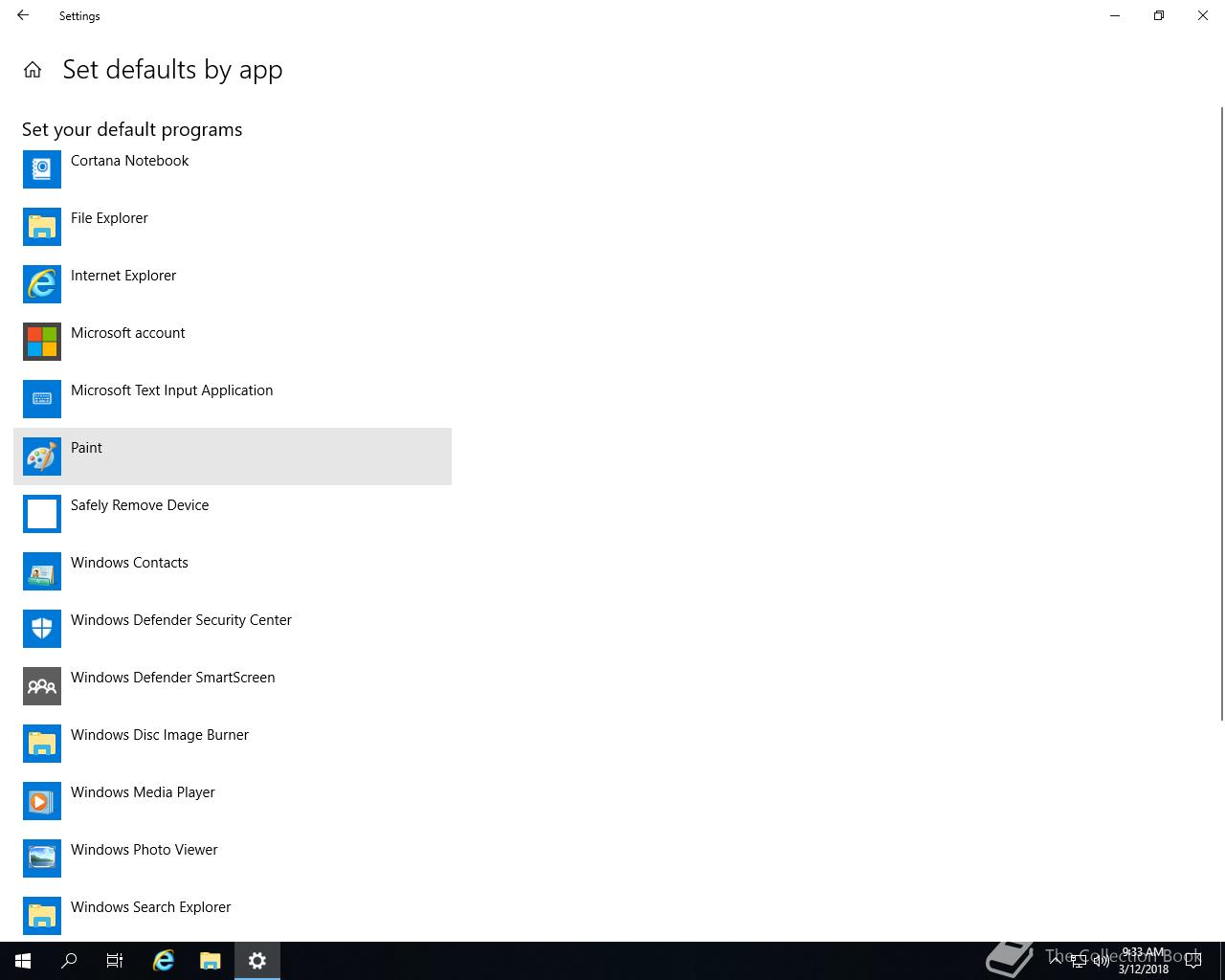Screen dimensions: 1225x980
Task: Click the Windows Search Explorer icon
Action: [42, 916]
